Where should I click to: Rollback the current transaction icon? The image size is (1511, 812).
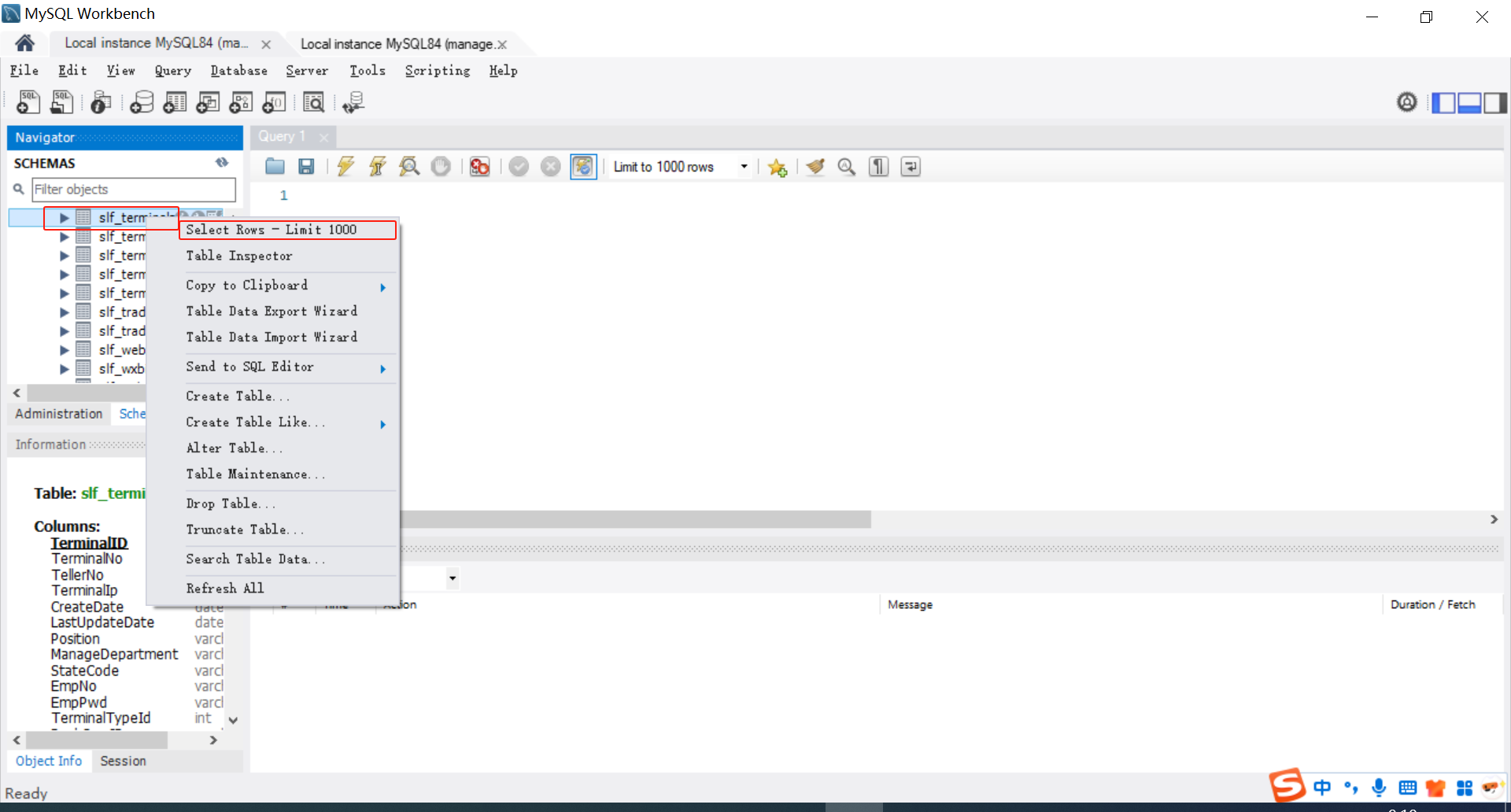click(551, 167)
